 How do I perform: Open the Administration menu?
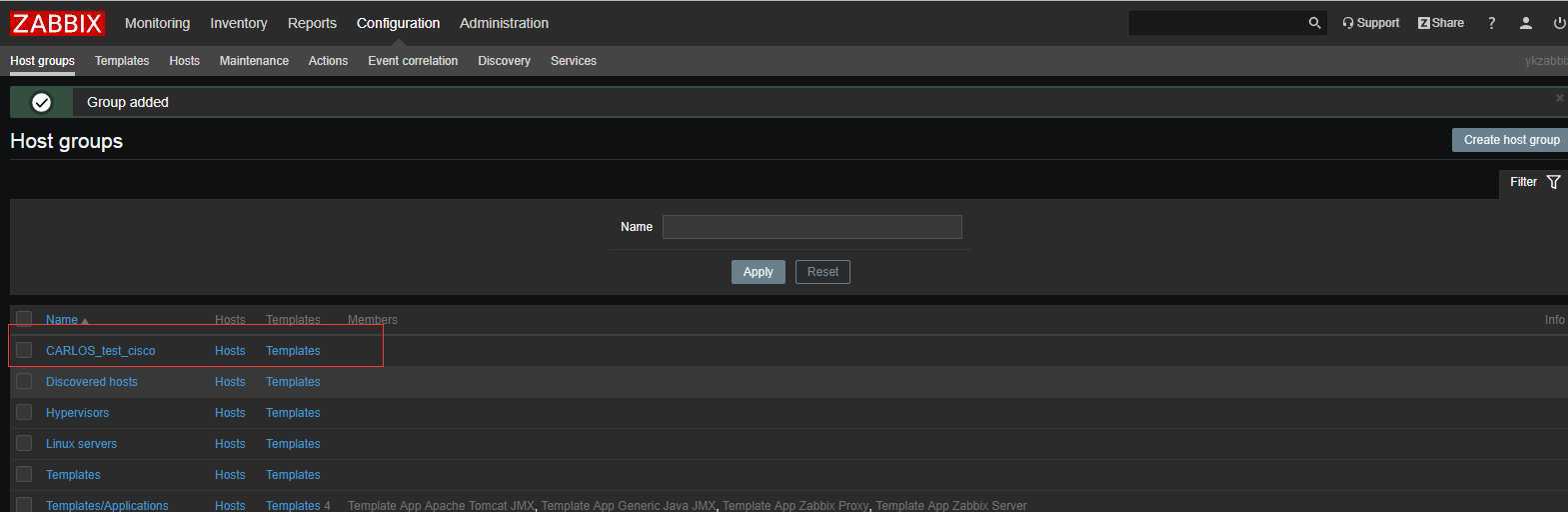coord(504,23)
